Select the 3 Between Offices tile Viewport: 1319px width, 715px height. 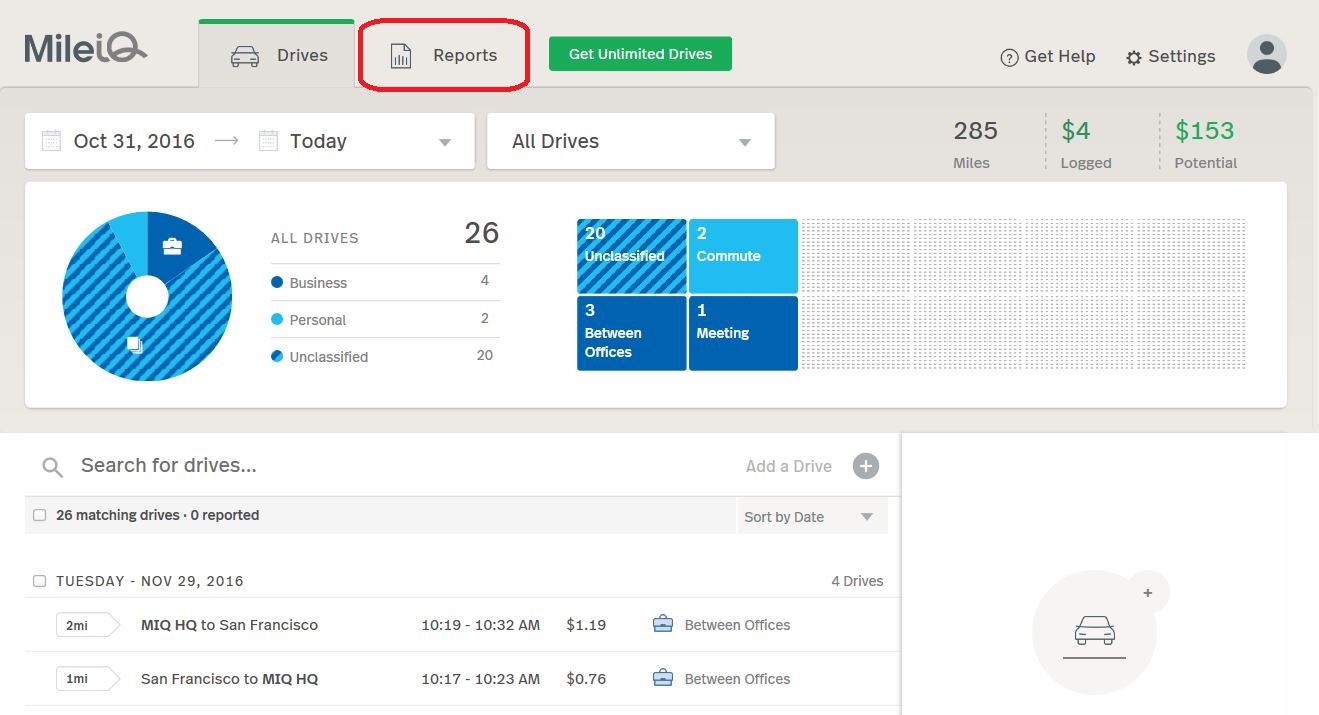[632, 333]
